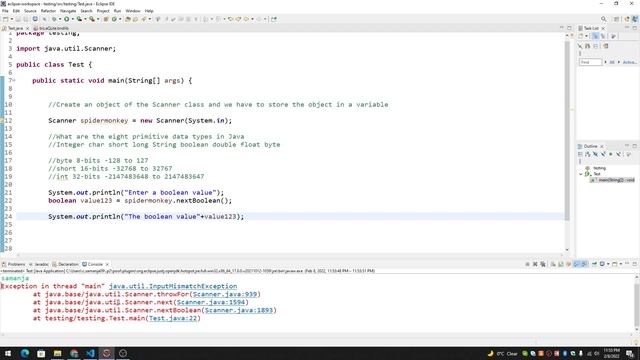Collapse the main method fold marker
The height and width of the screenshot is (360, 640).
14,80
